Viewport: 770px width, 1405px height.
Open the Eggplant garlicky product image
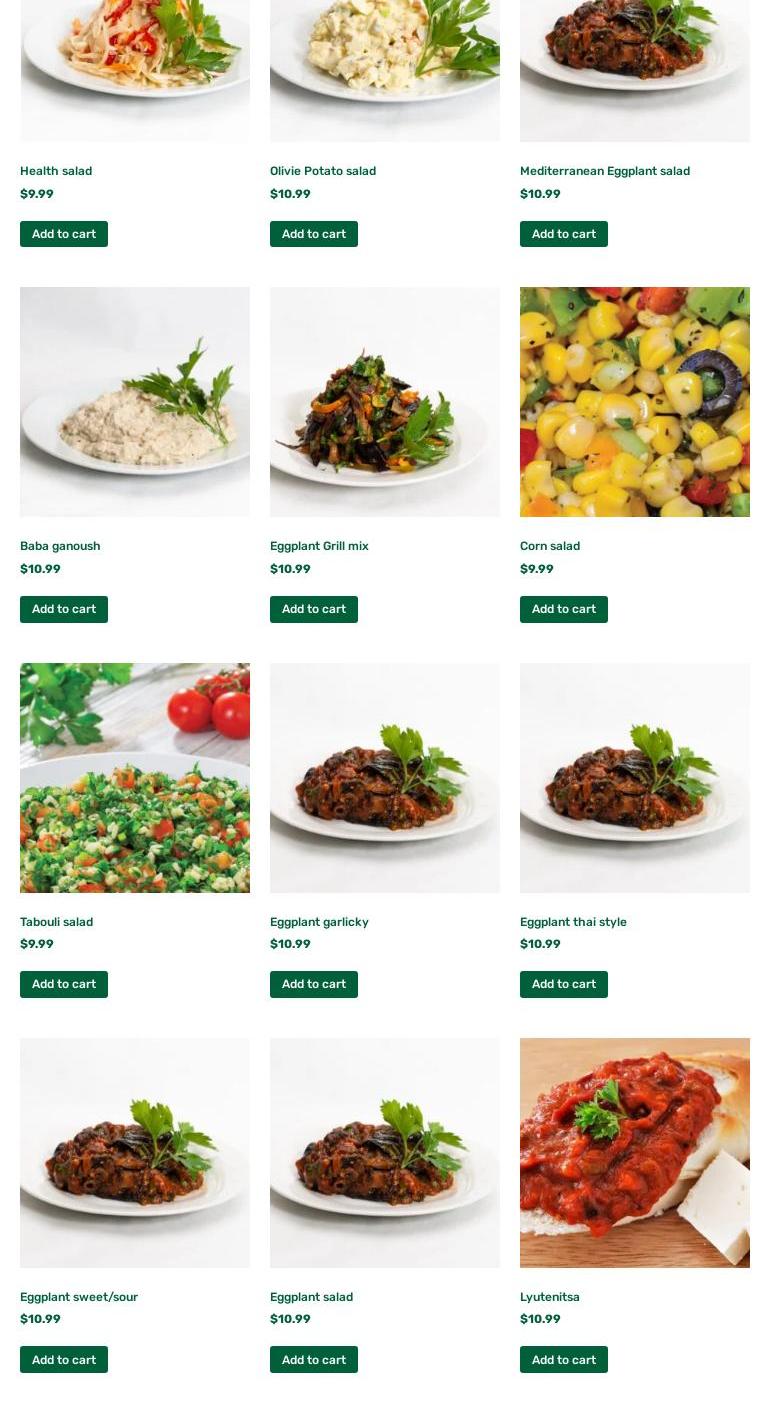[385, 778]
